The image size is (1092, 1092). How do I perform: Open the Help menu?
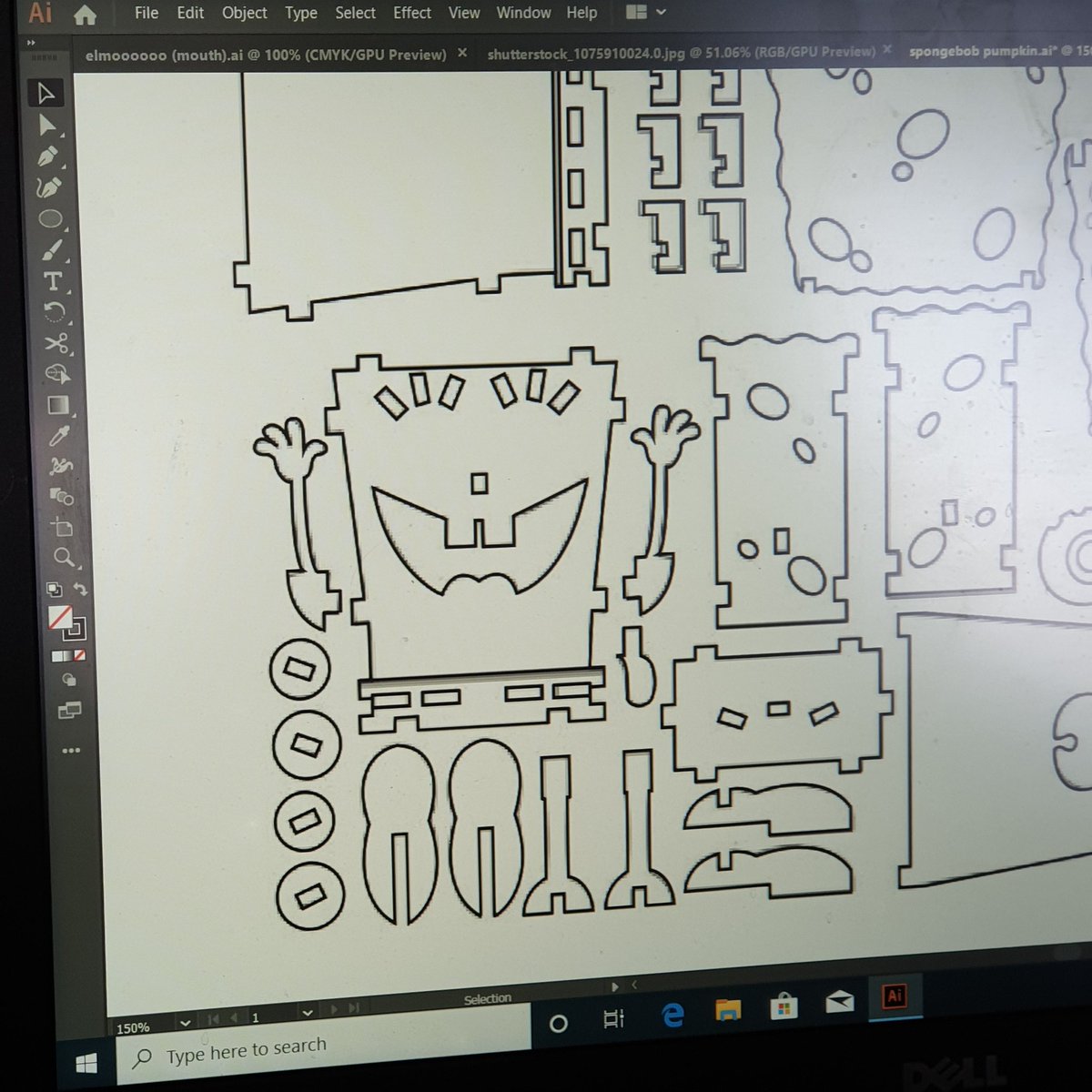(581, 13)
